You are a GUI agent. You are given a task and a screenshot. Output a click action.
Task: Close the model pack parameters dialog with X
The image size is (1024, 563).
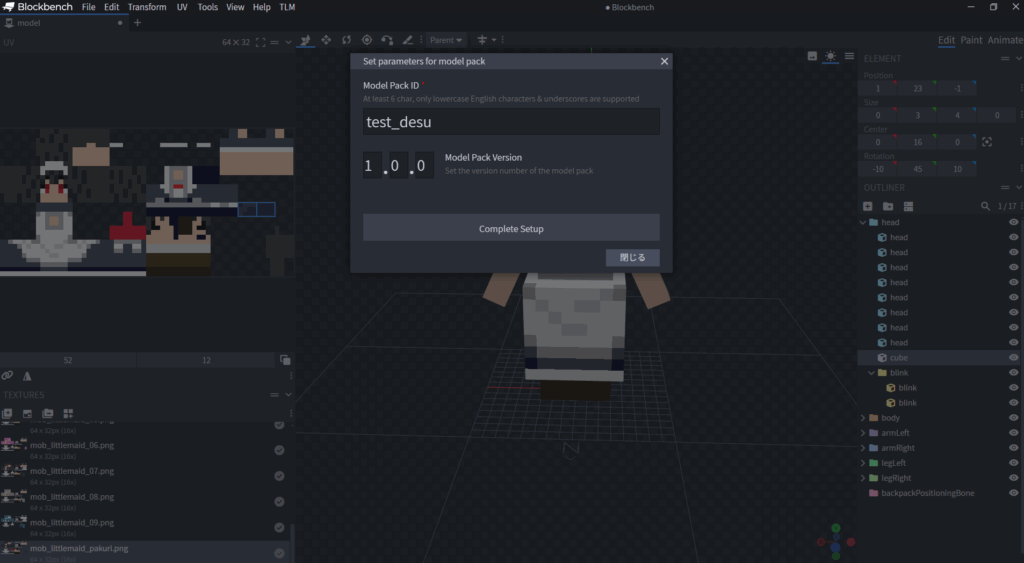click(x=664, y=61)
